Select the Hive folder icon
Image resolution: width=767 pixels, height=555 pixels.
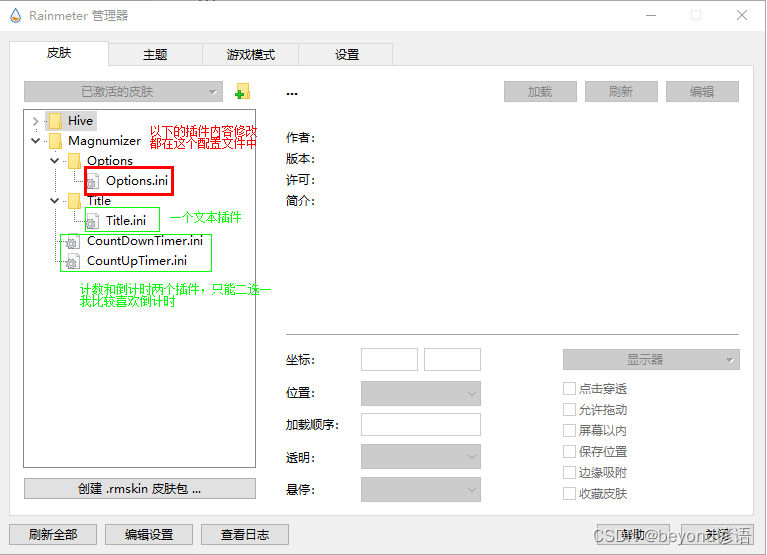55,121
